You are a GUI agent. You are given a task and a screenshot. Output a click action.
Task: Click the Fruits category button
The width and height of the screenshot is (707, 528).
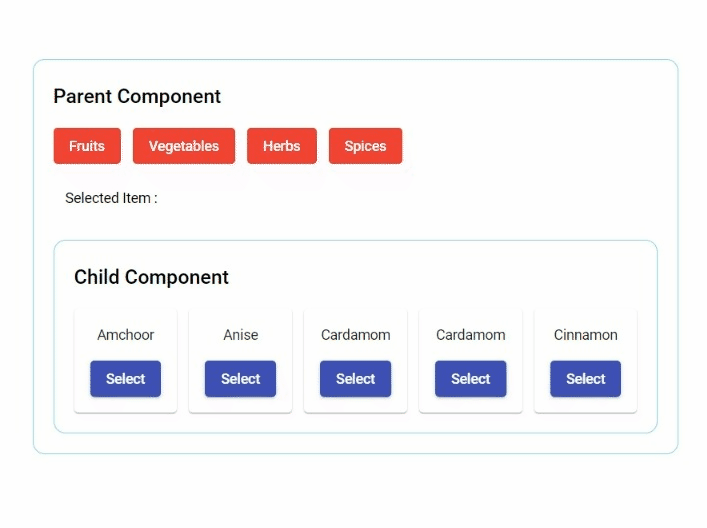tap(87, 146)
